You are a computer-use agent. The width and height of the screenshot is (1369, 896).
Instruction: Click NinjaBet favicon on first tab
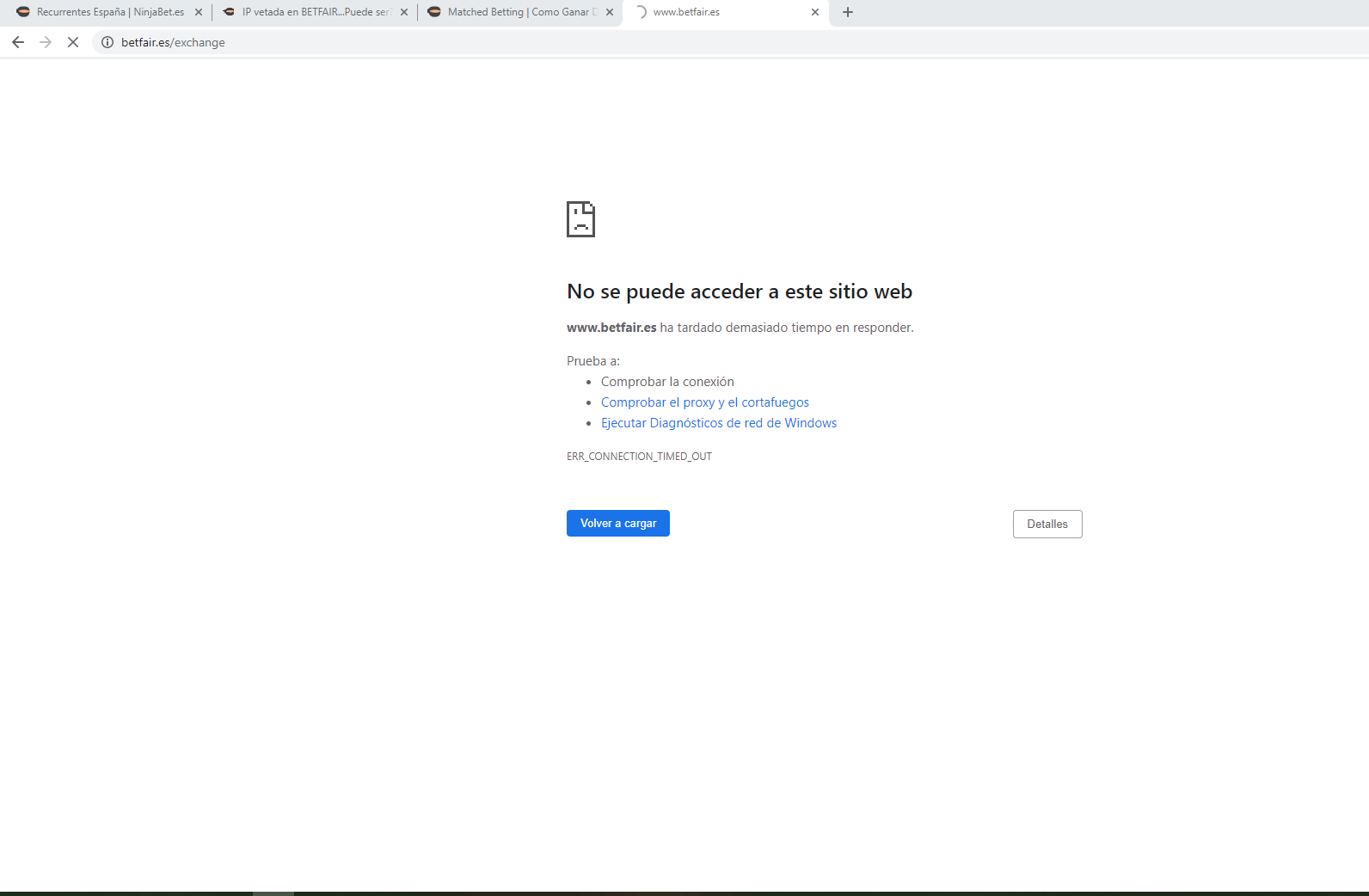23,12
